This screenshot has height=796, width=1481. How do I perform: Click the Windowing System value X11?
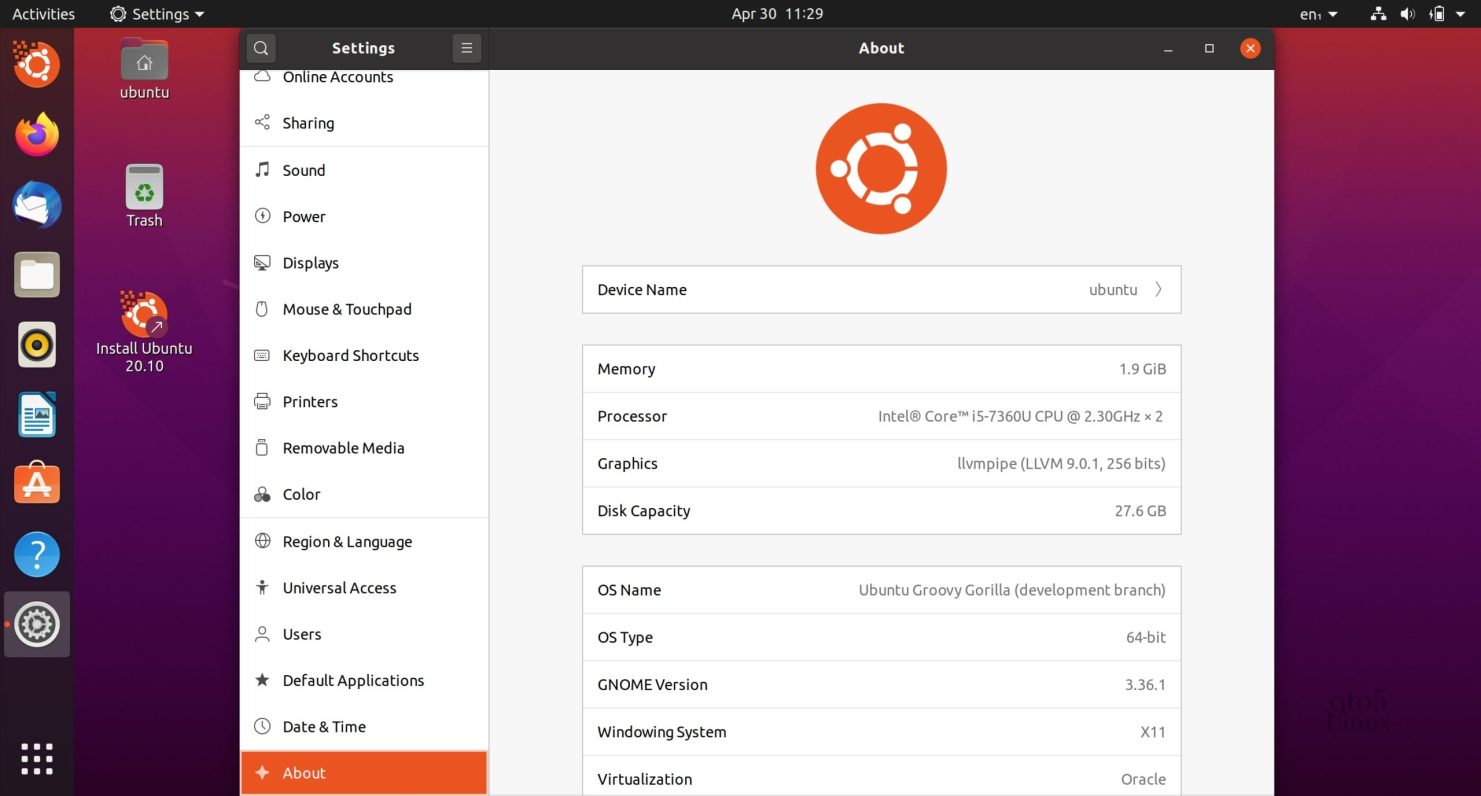1153,732
